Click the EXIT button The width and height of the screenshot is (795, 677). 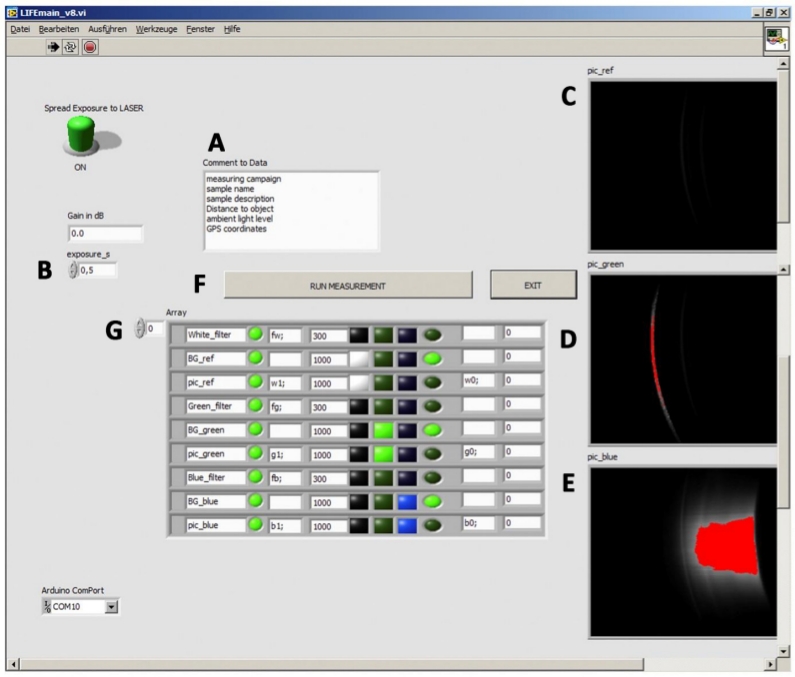point(533,285)
